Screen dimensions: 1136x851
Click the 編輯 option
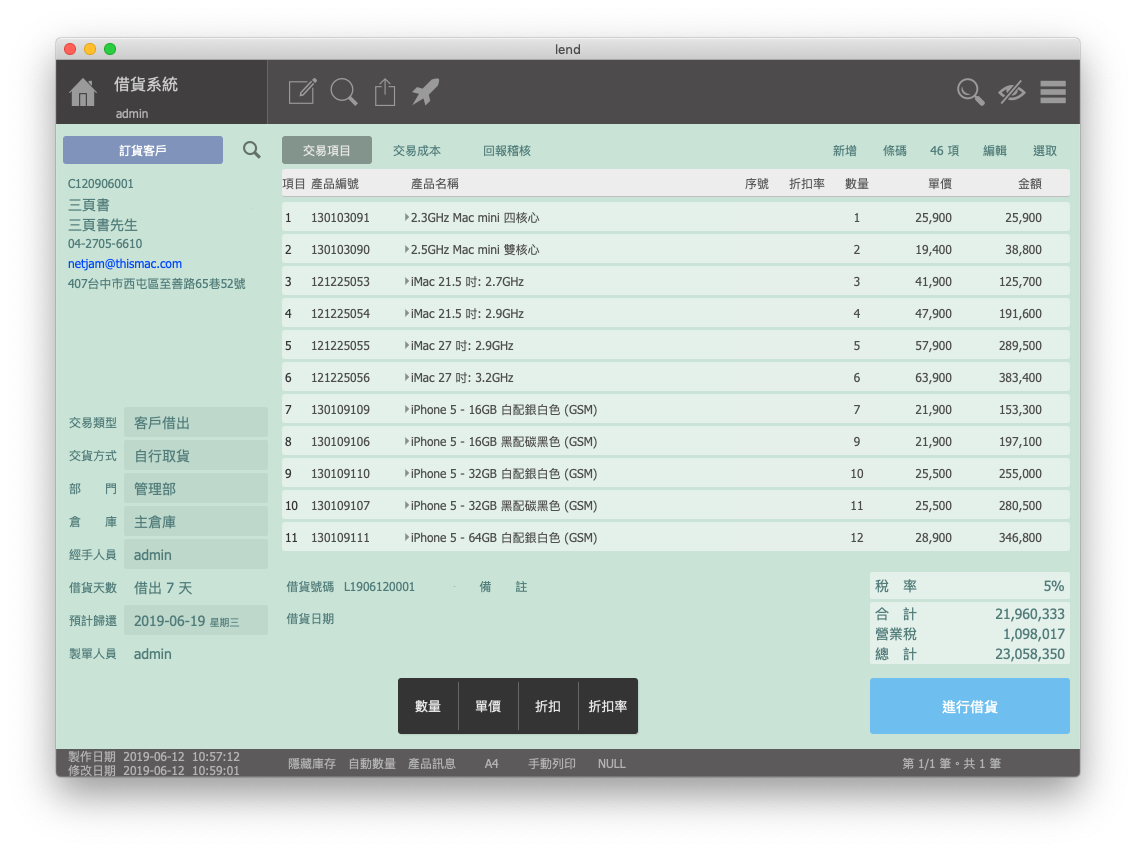click(x=994, y=151)
